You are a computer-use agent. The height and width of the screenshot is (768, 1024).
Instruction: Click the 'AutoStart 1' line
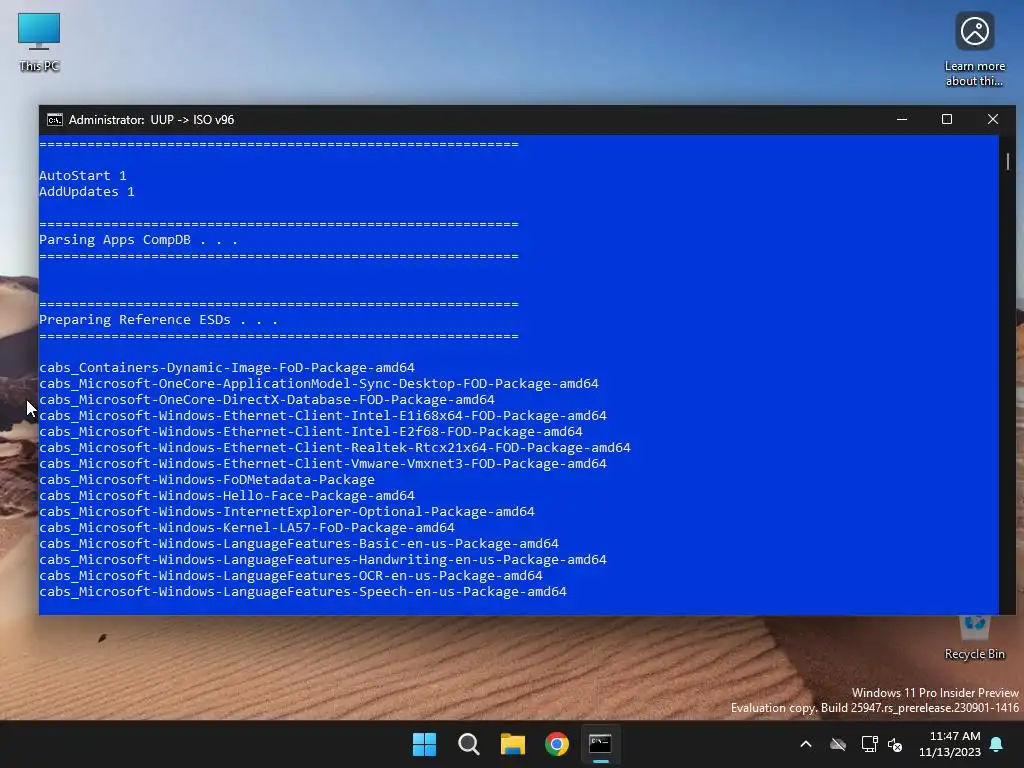point(83,176)
